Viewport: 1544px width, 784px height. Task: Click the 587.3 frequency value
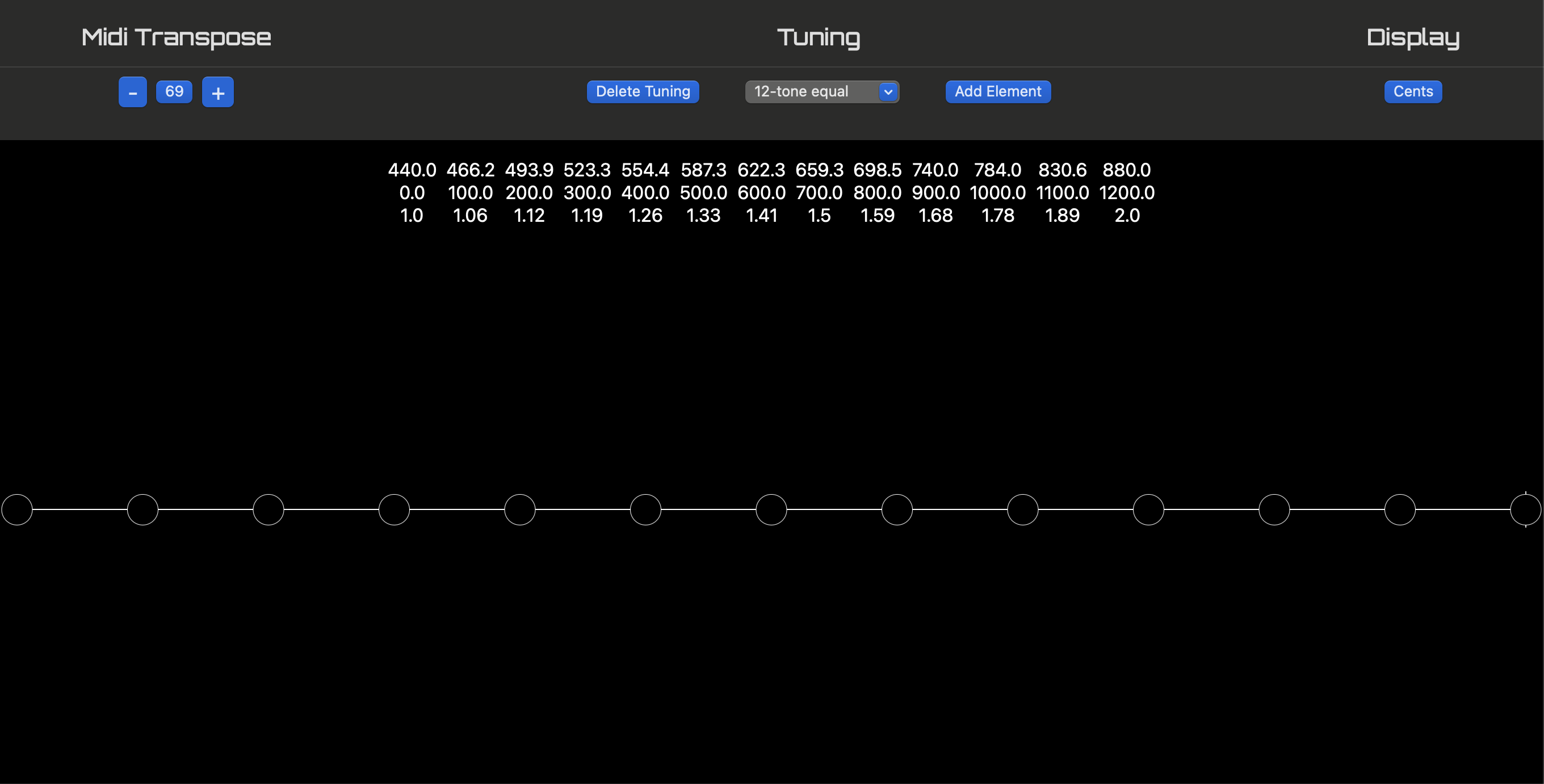point(703,170)
